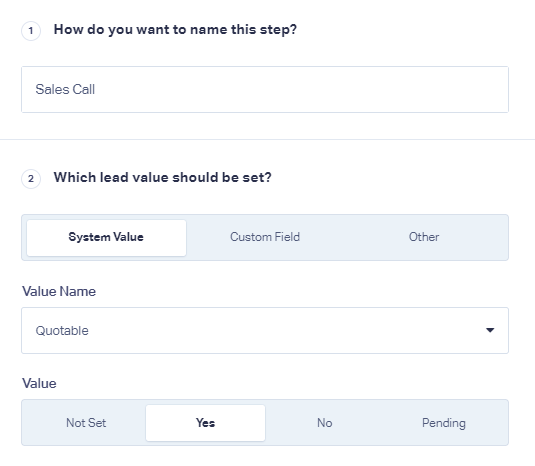
Task: Click the divider line between step sections
Action: [x=268, y=139]
